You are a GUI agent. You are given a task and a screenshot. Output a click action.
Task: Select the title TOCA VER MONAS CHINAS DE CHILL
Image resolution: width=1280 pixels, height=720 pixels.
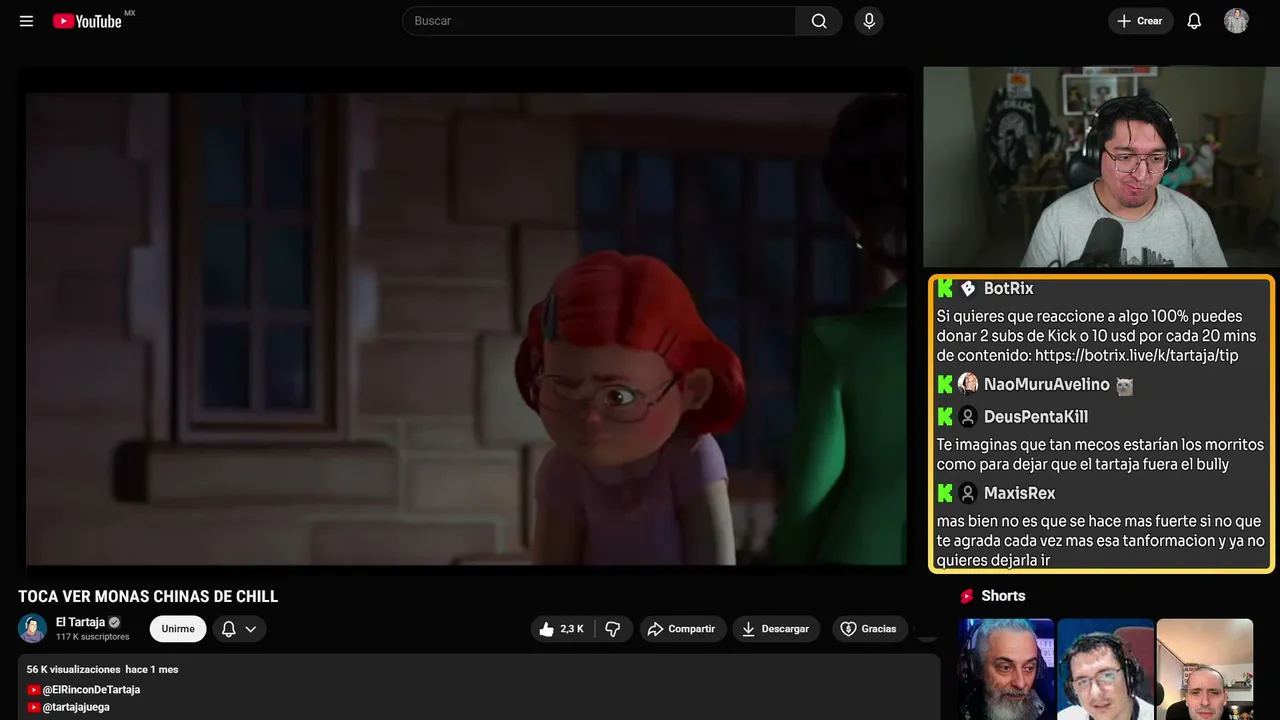coord(148,597)
